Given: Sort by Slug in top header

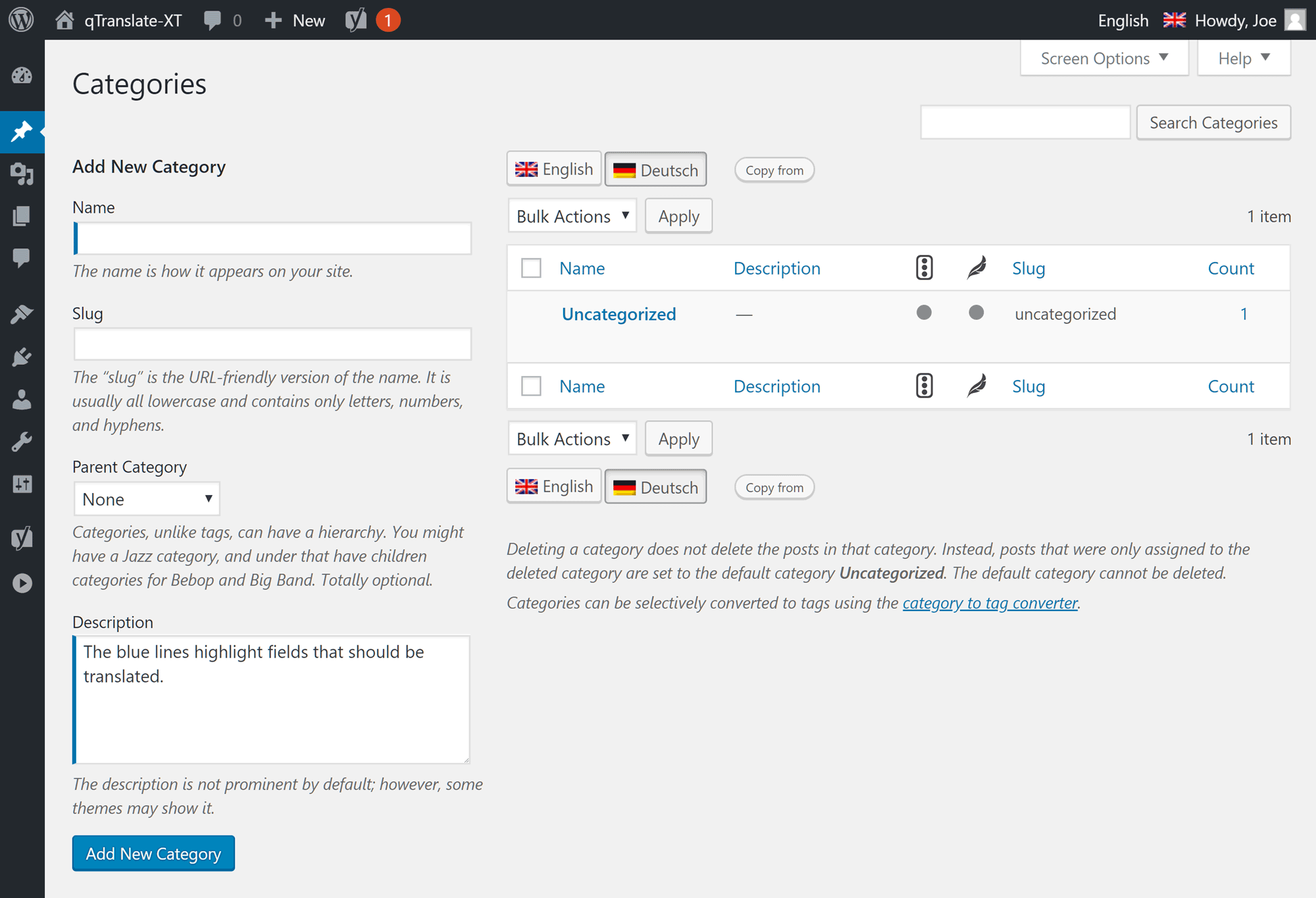Looking at the screenshot, I should point(1028,268).
